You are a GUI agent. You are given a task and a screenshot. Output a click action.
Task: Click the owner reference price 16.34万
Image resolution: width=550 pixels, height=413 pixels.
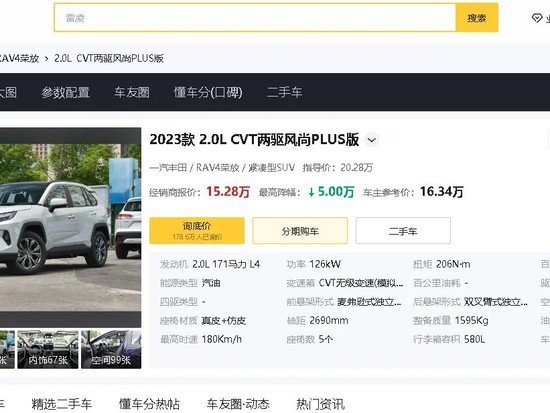coord(442,192)
